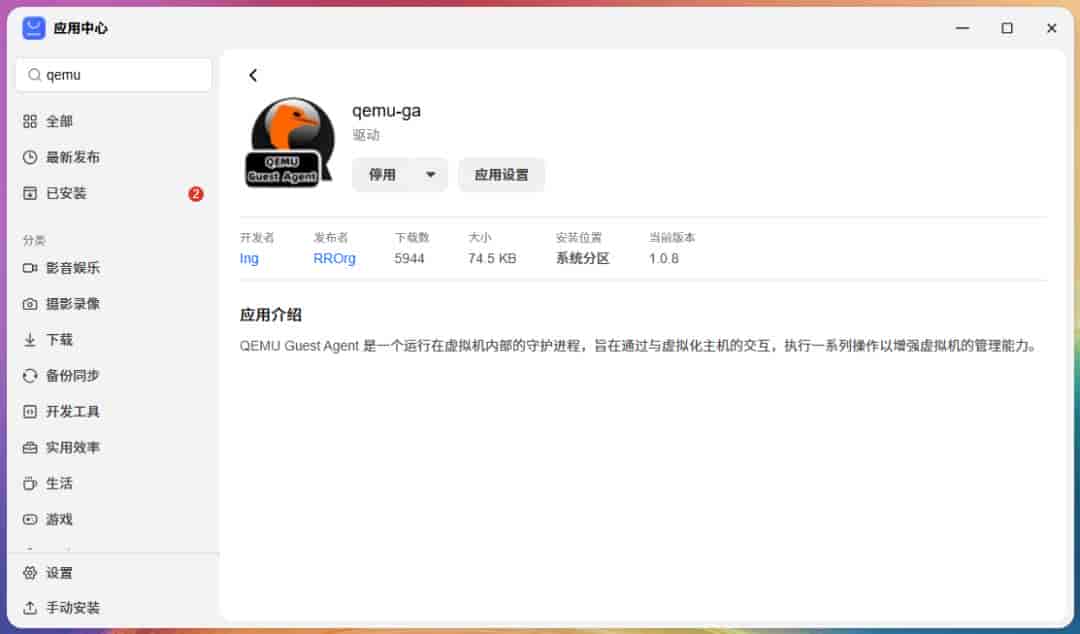Click the 摄影录像 camera icon
This screenshot has height=634, width=1080.
30,303
